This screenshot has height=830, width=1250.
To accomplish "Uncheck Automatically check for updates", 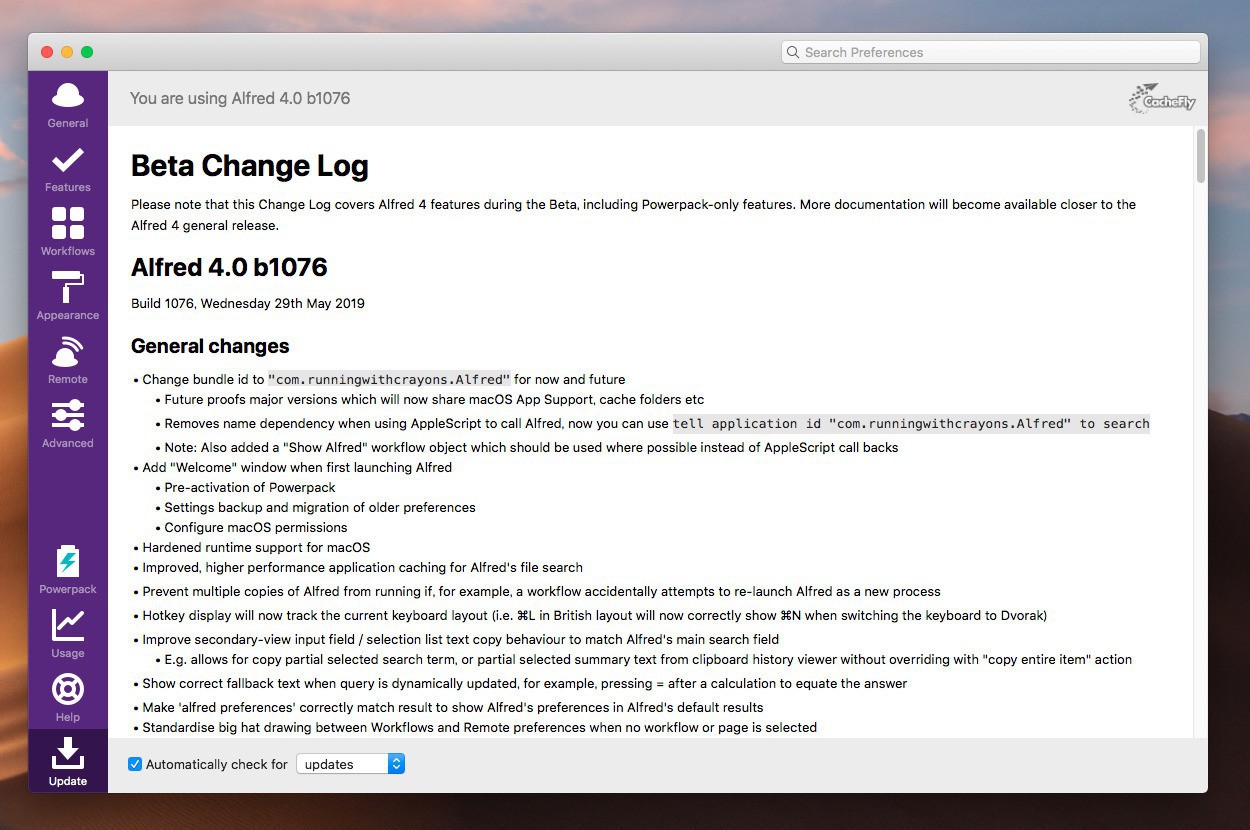I will pyautogui.click(x=135, y=764).
